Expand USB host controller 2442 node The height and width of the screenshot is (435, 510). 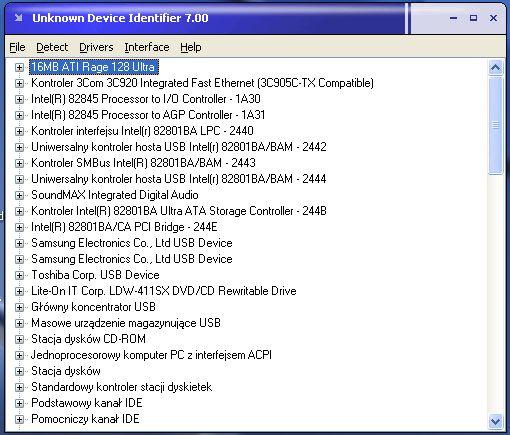coord(19,147)
